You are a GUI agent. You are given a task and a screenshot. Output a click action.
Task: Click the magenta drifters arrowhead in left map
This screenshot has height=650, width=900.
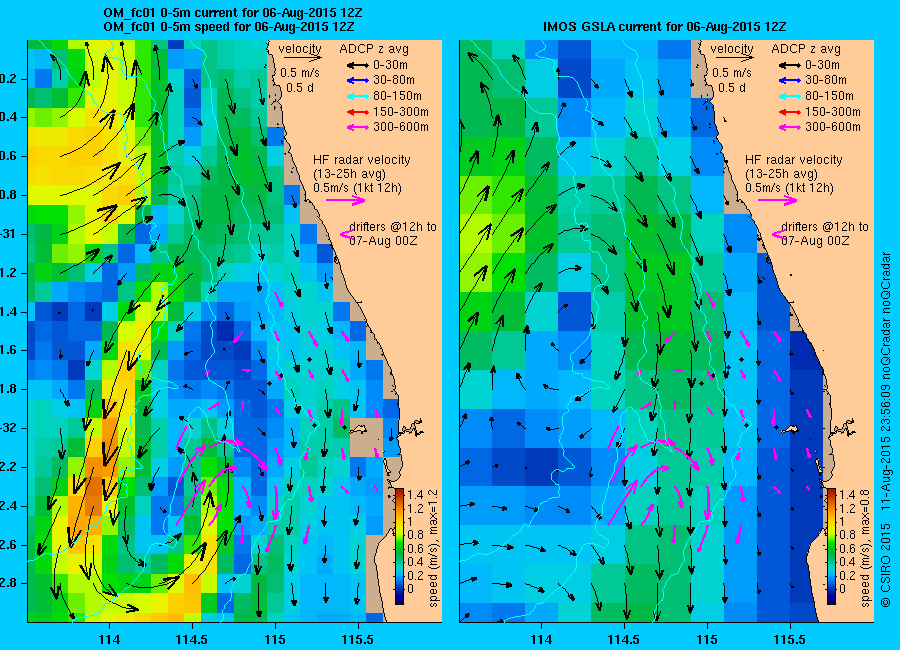tap(346, 234)
